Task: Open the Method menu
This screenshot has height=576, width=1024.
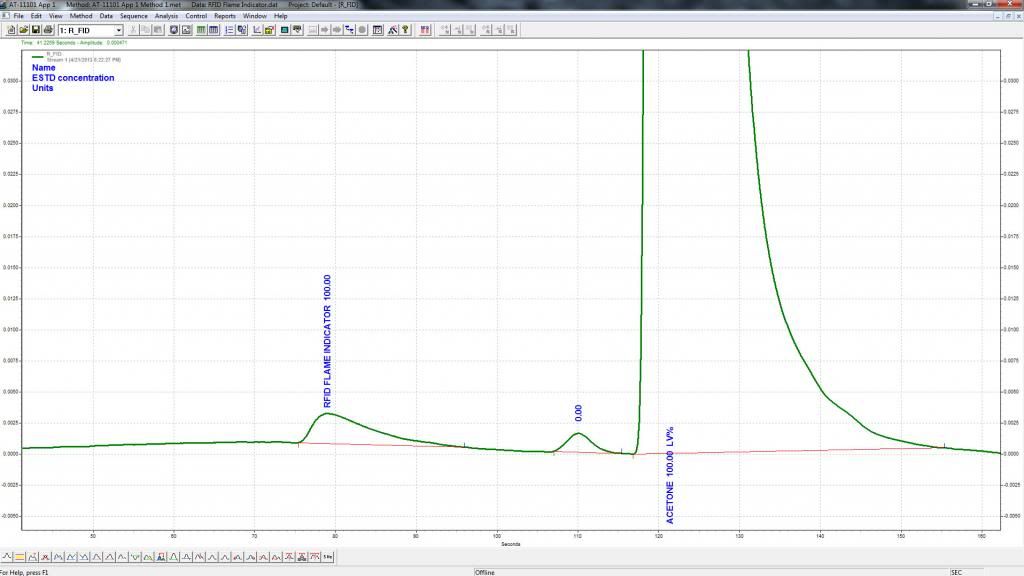Action: (81, 16)
